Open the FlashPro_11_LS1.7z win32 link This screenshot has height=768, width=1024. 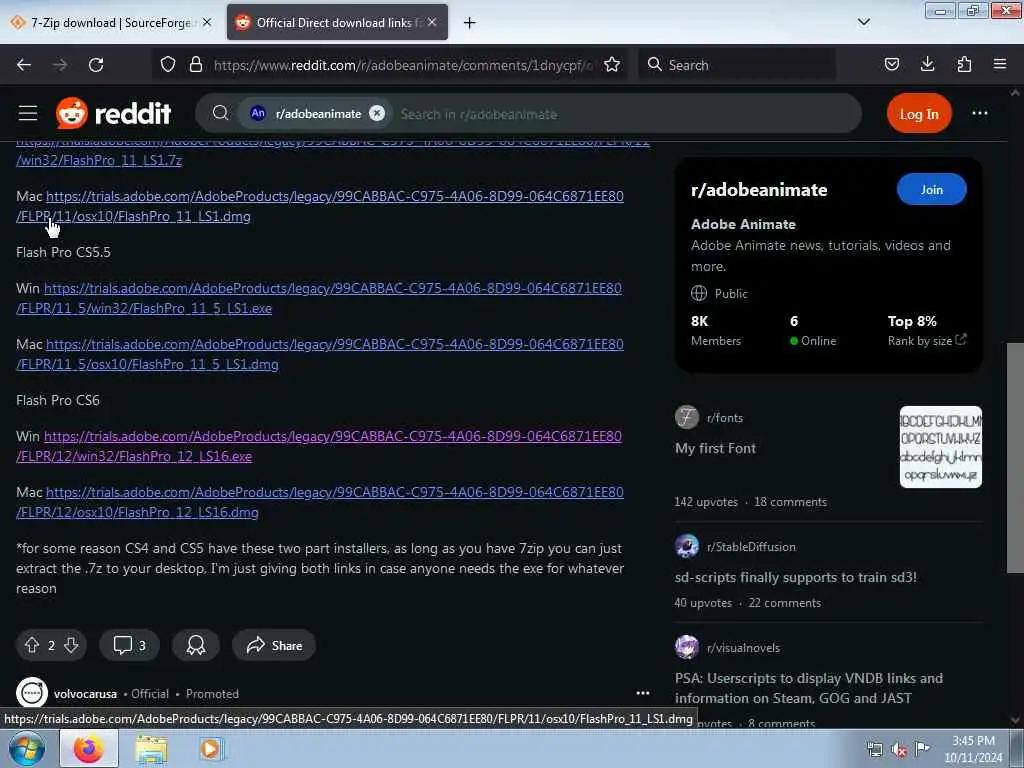pyautogui.click(x=99, y=160)
